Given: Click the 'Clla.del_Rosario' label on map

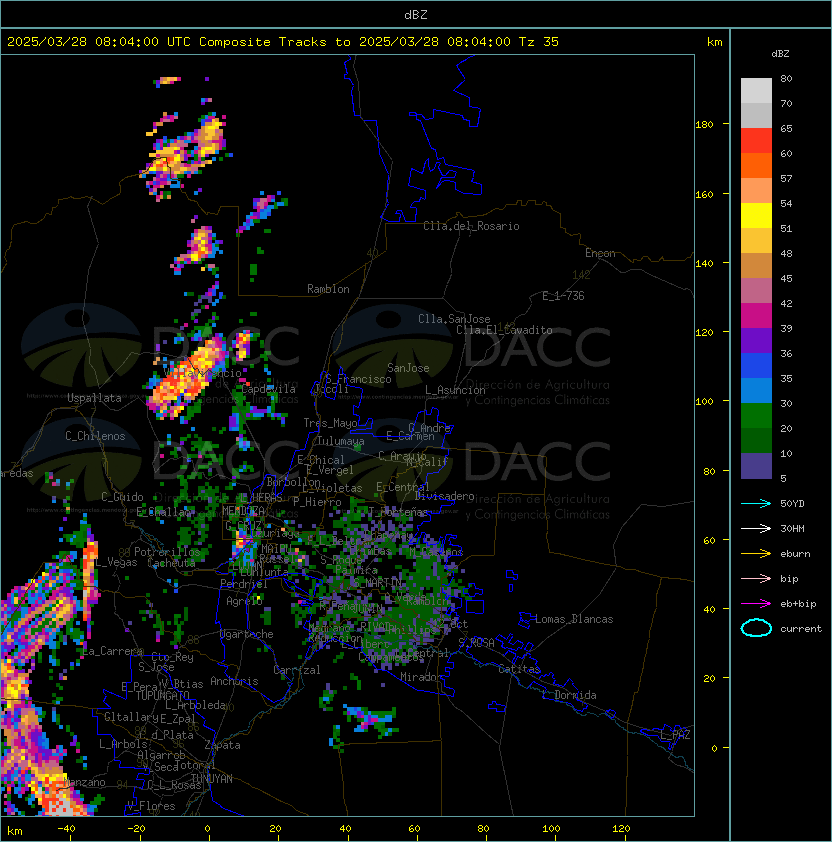Looking at the screenshot, I should [471, 226].
